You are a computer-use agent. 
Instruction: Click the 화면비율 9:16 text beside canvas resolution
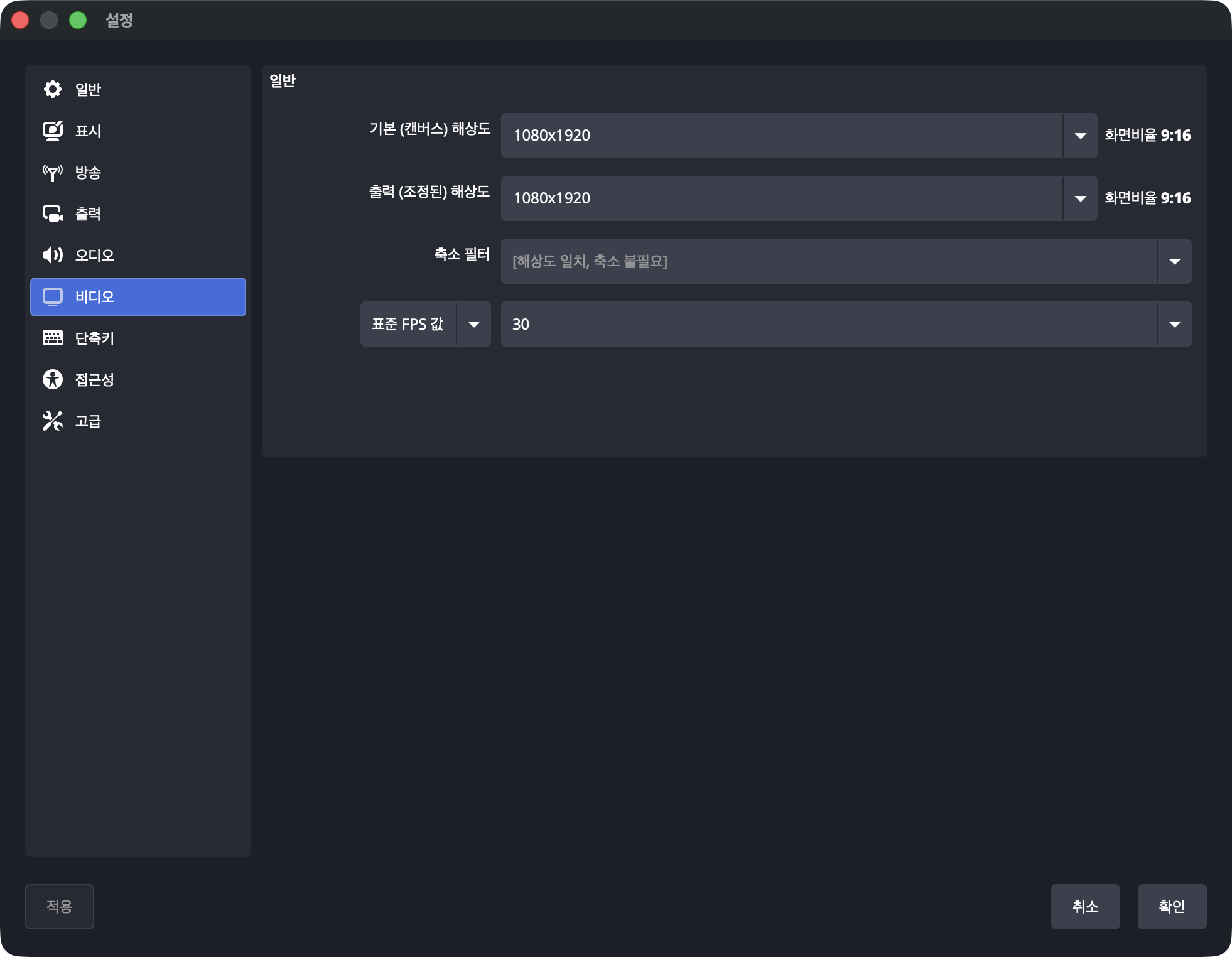1148,135
